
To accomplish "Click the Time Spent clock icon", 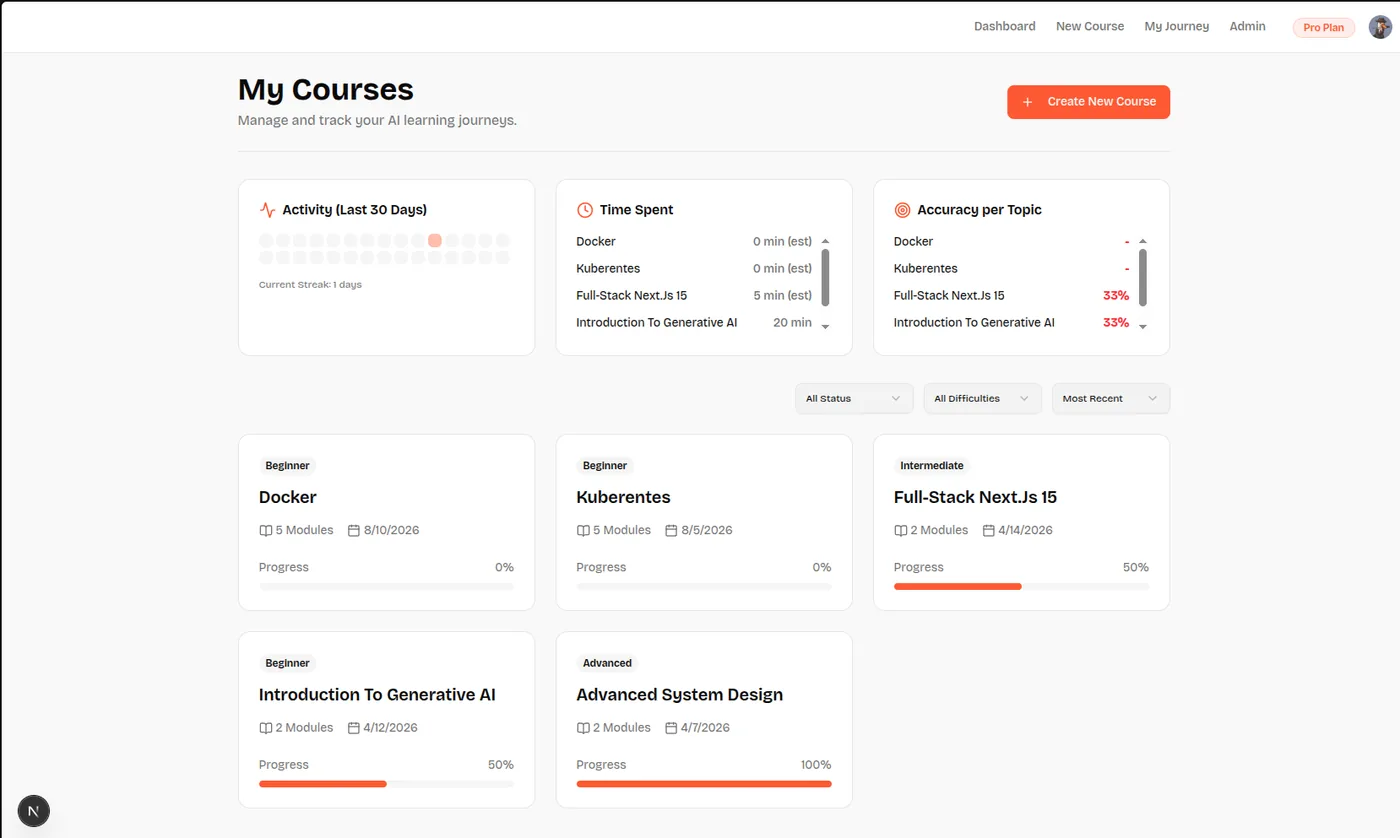I will [585, 210].
